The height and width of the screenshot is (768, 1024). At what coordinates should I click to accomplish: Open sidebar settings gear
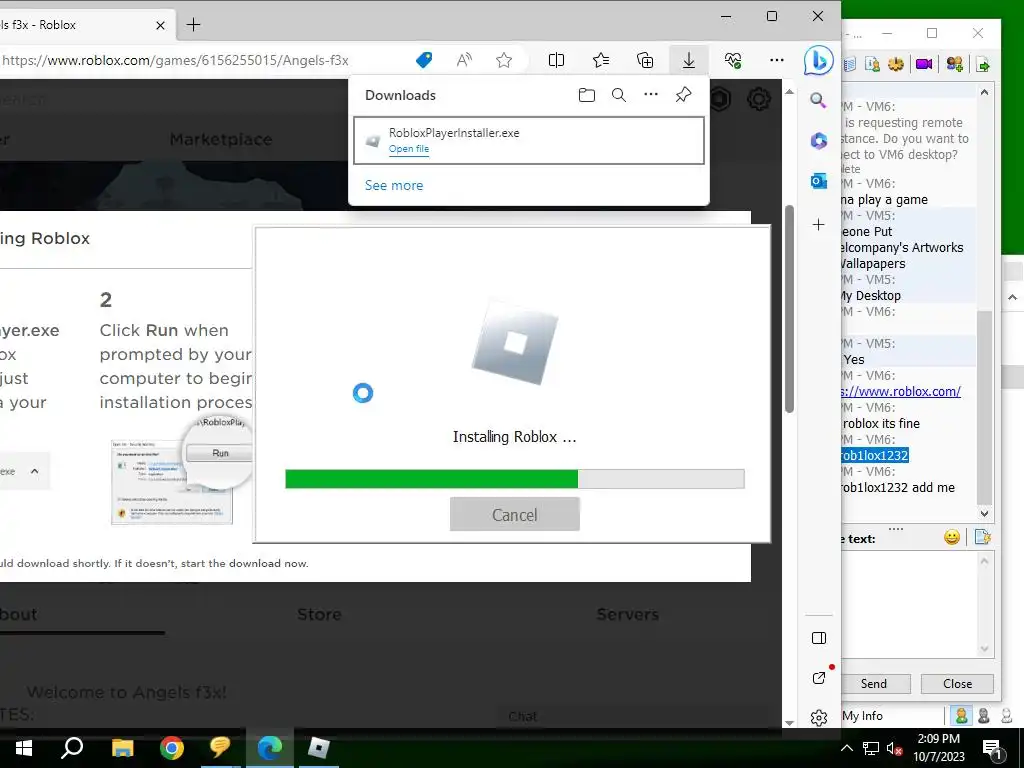point(819,718)
